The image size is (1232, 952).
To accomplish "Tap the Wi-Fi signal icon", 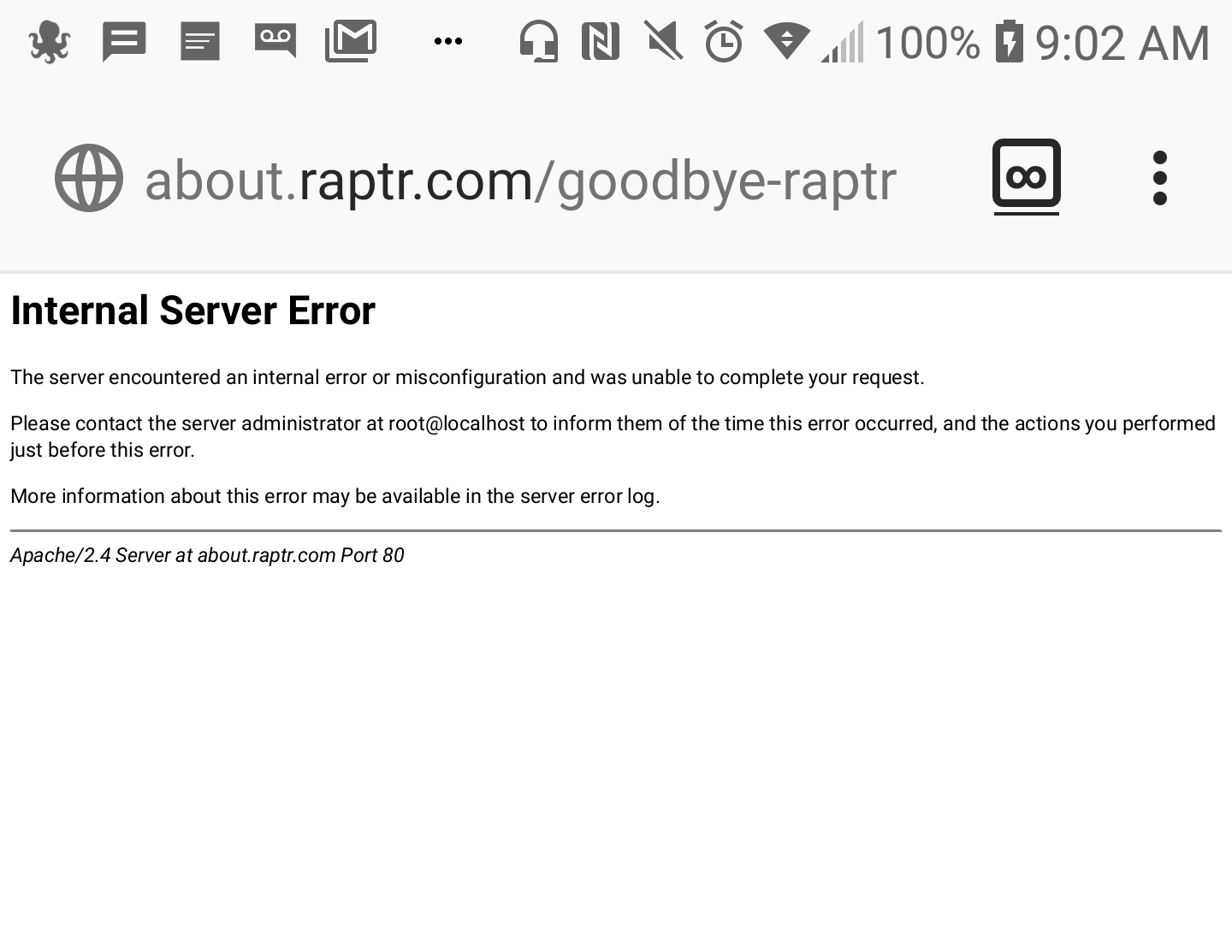I will 787,41.
